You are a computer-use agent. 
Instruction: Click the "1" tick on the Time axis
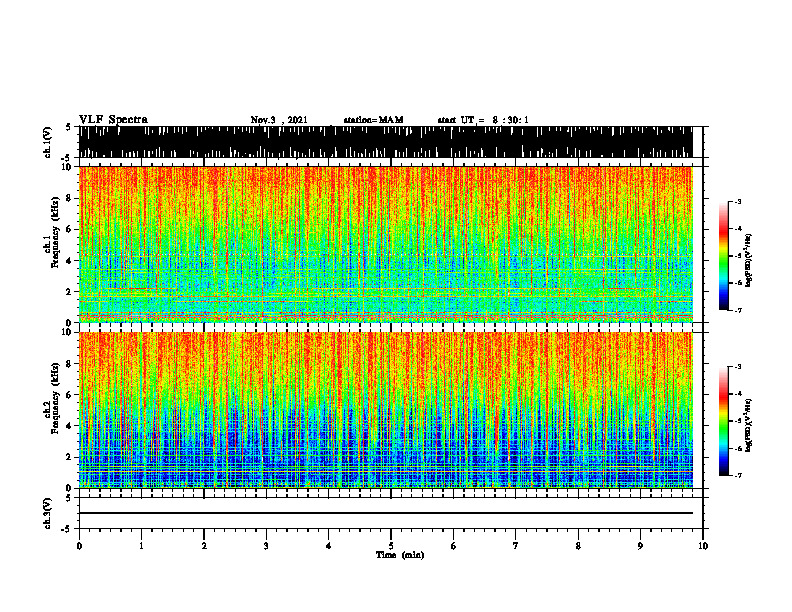141,546
